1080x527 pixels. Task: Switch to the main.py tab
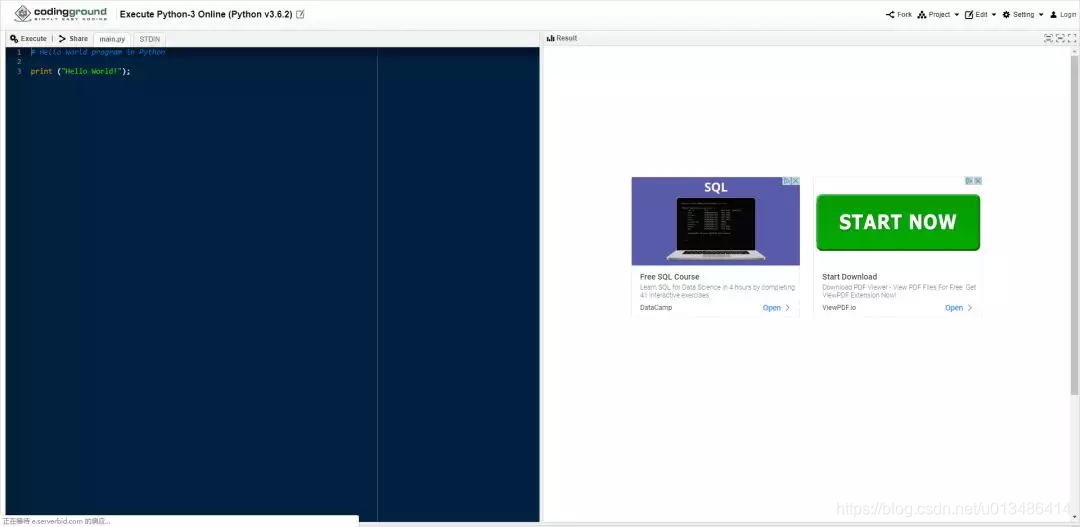[112, 39]
